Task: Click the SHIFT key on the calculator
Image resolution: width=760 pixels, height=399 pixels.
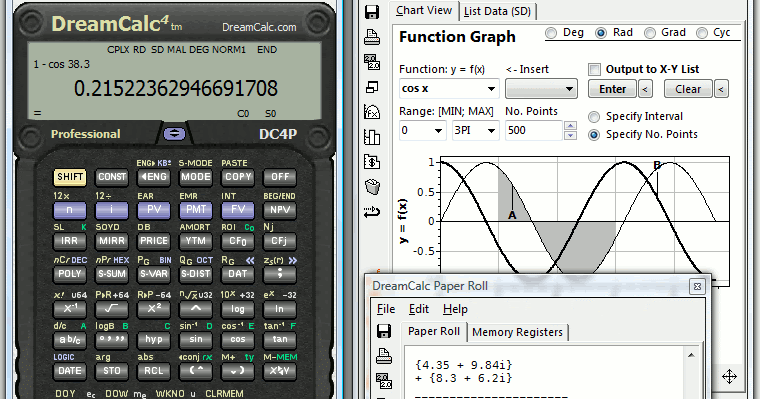Action: coord(70,177)
